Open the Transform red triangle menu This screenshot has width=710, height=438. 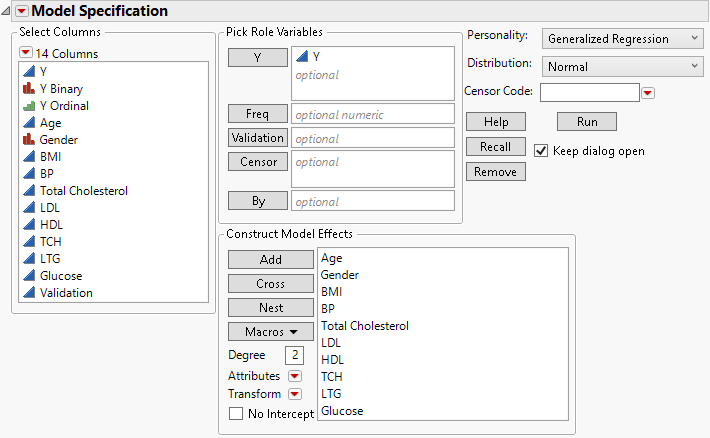tap(294, 394)
